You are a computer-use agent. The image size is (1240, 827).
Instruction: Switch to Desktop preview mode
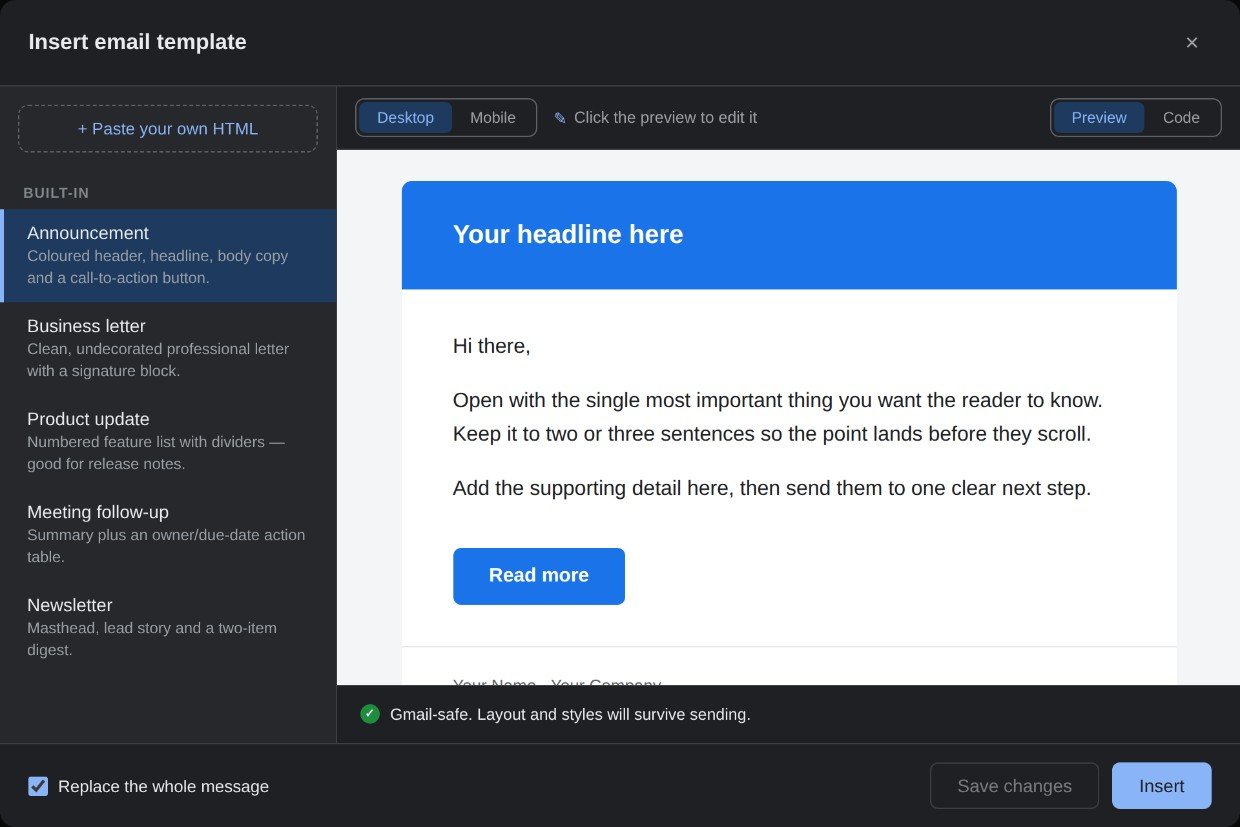405,117
